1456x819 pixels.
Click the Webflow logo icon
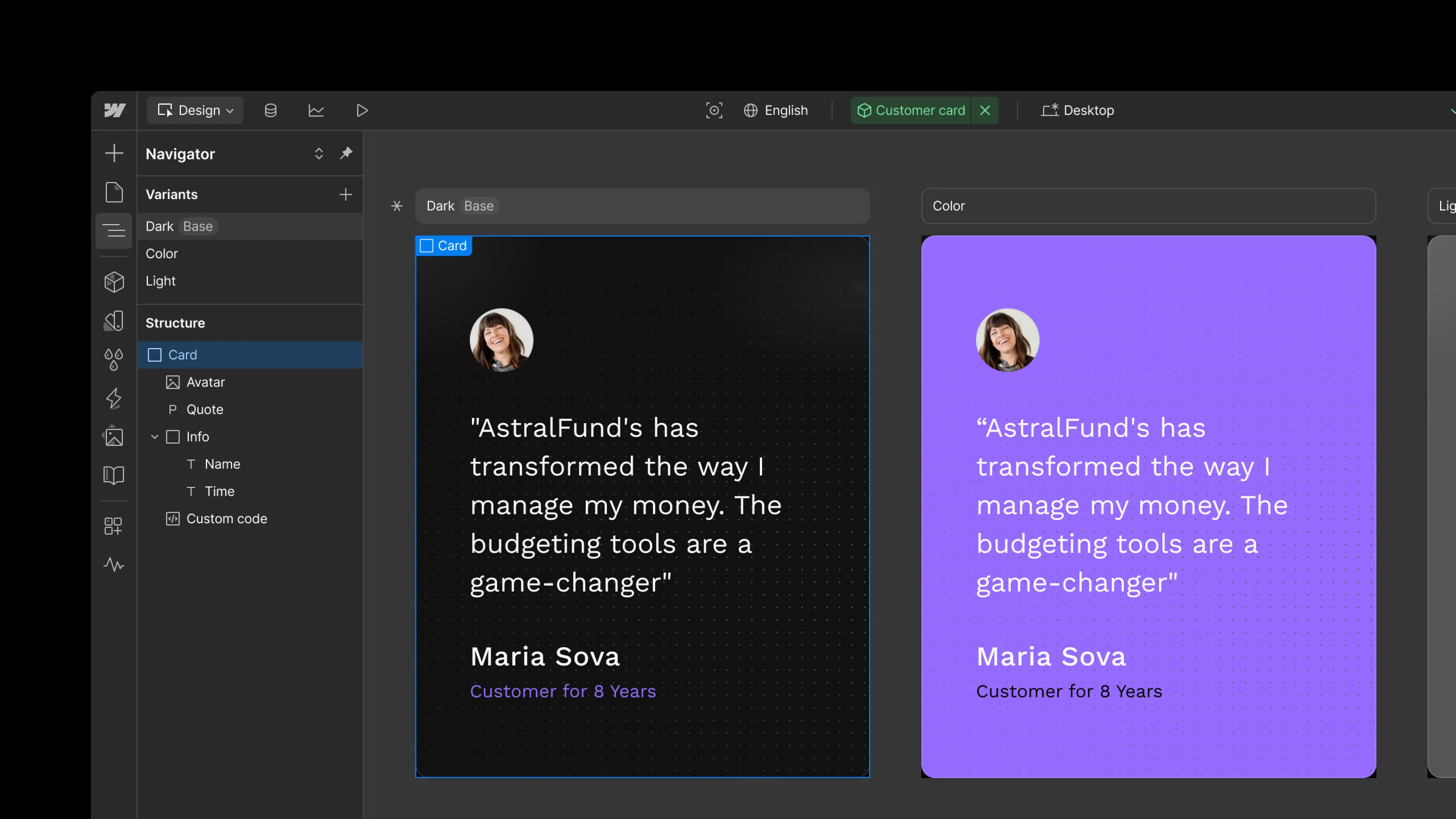(x=115, y=110)
